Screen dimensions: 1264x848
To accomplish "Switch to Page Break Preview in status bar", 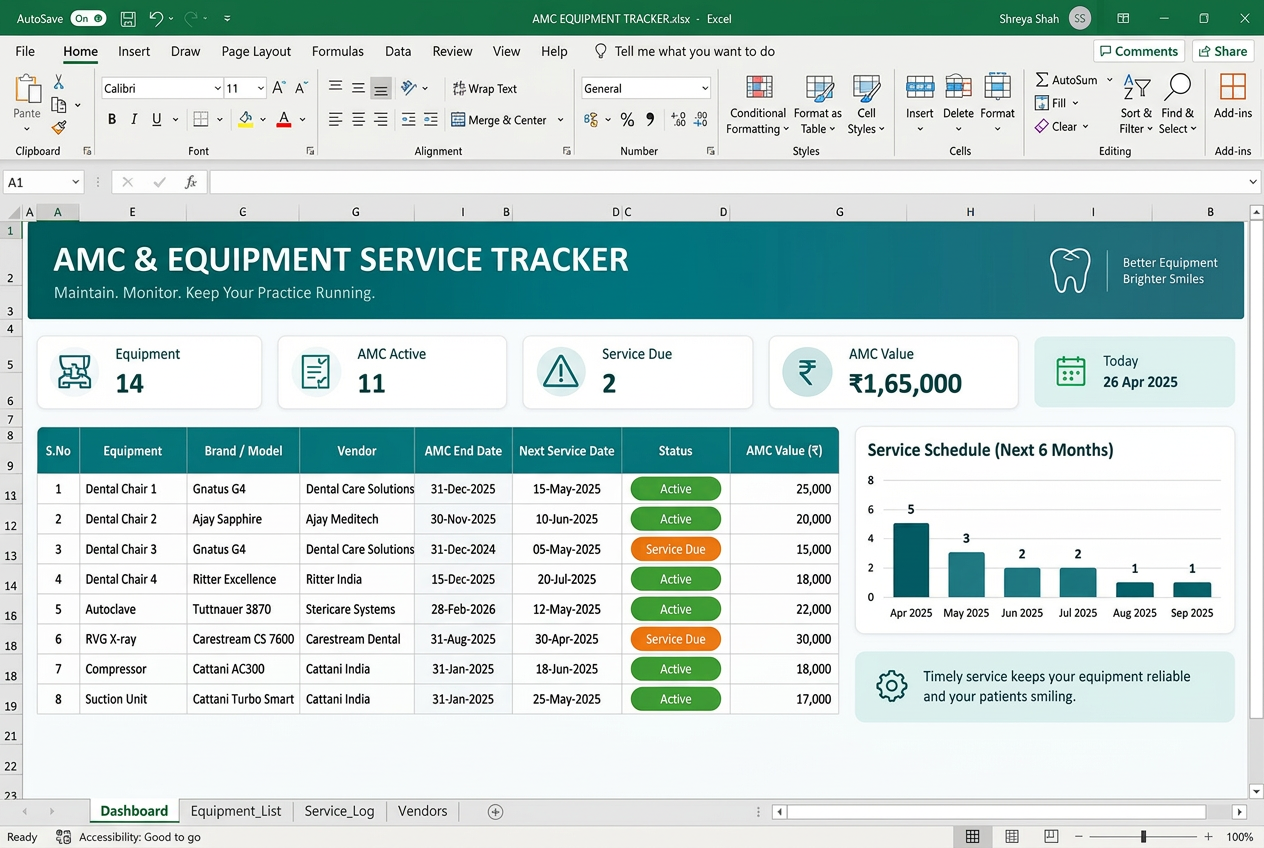I will pyautogui.click(x=1051, y=836).
